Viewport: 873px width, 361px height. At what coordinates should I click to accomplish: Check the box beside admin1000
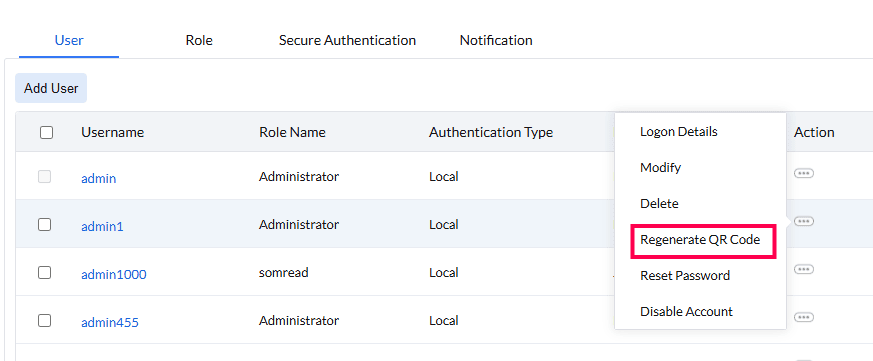(45, 272)
